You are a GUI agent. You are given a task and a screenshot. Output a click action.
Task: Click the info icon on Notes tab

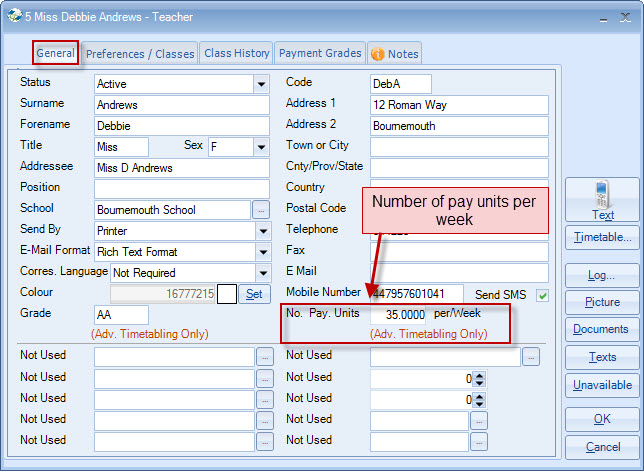[378, 54]
